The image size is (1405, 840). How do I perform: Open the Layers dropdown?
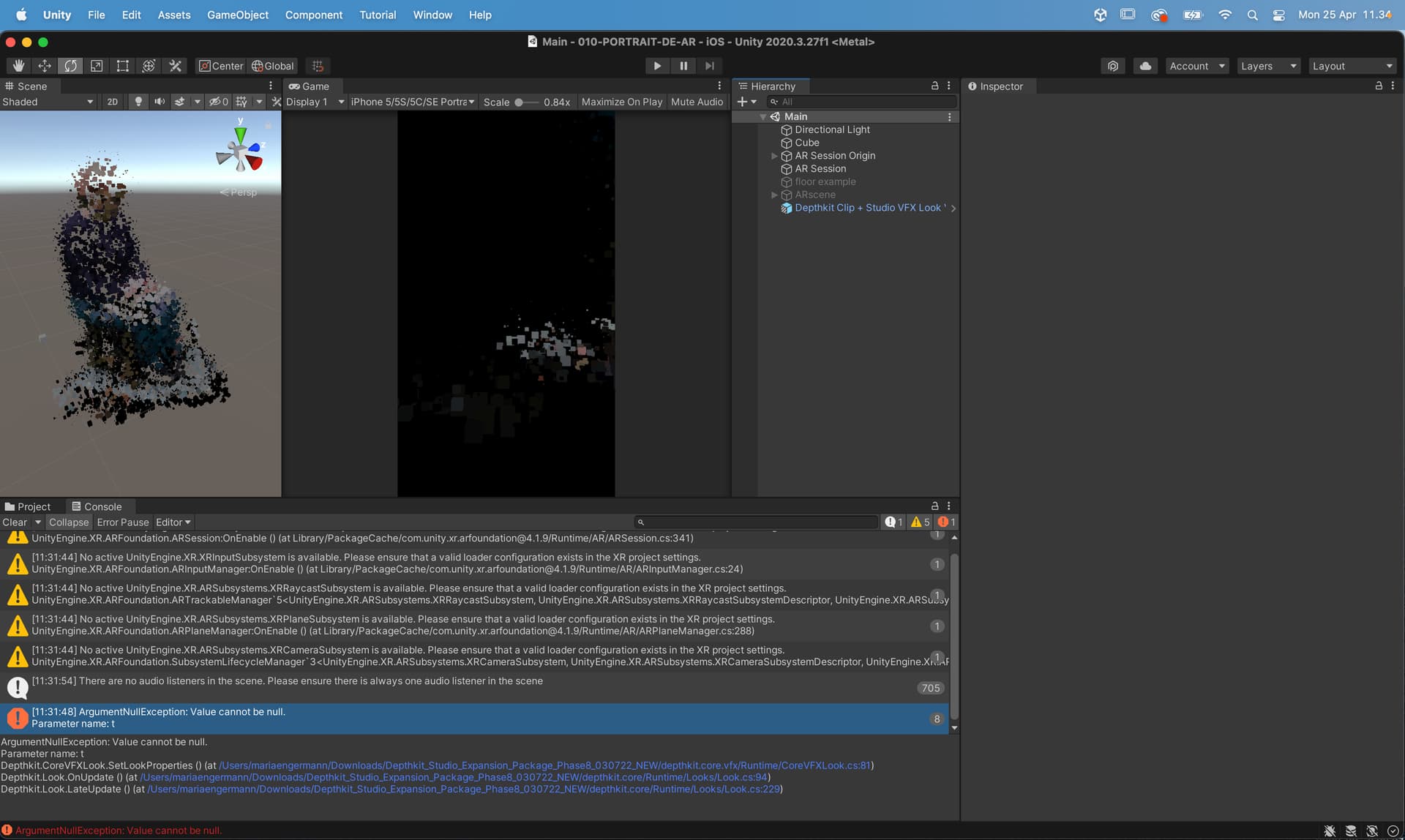1268,66
